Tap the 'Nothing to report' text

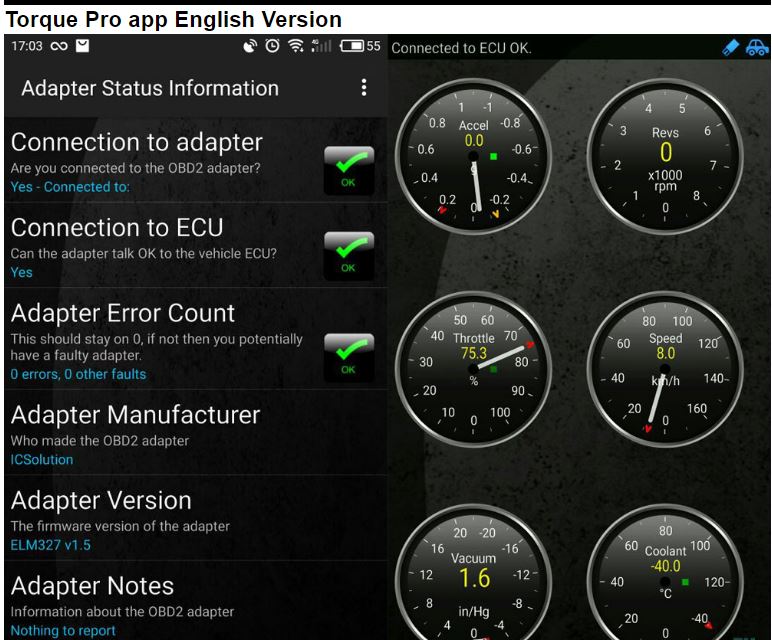tap(63, 630)
